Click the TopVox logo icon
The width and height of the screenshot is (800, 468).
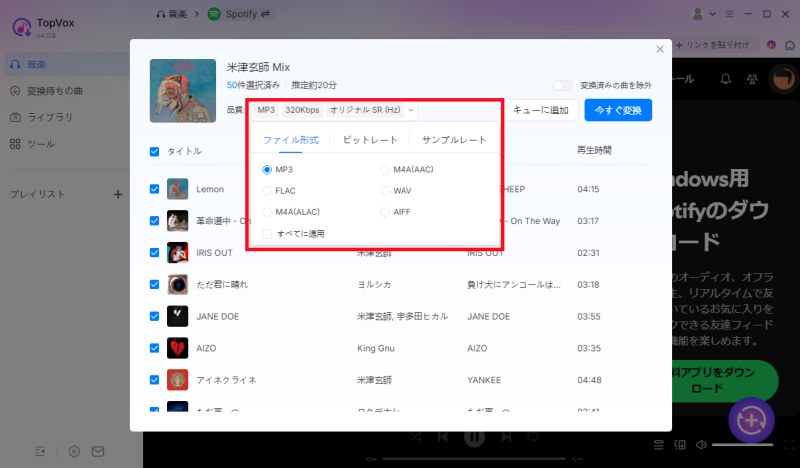click(21, 27)
